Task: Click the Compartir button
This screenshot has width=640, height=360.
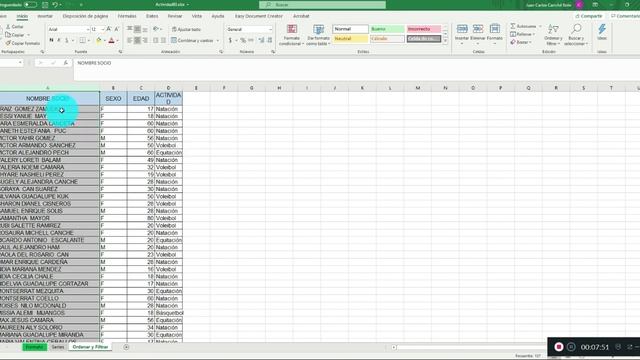Action: [589, 16]
